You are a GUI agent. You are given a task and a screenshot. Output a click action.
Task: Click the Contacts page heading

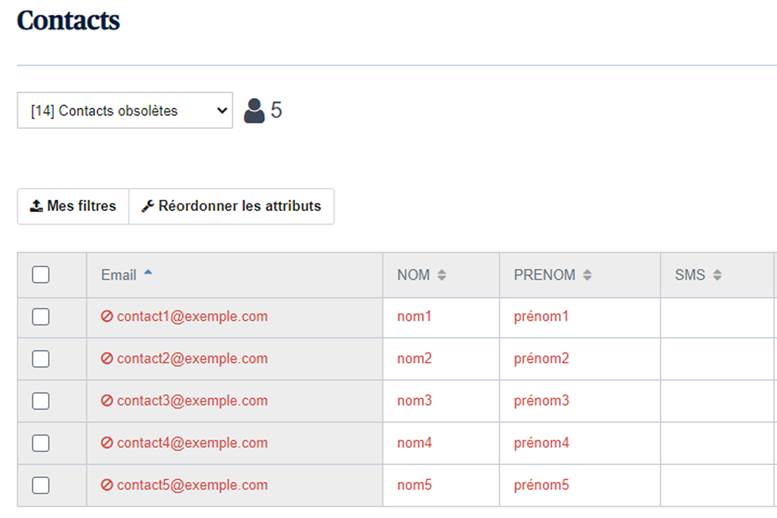coord(68,20)
